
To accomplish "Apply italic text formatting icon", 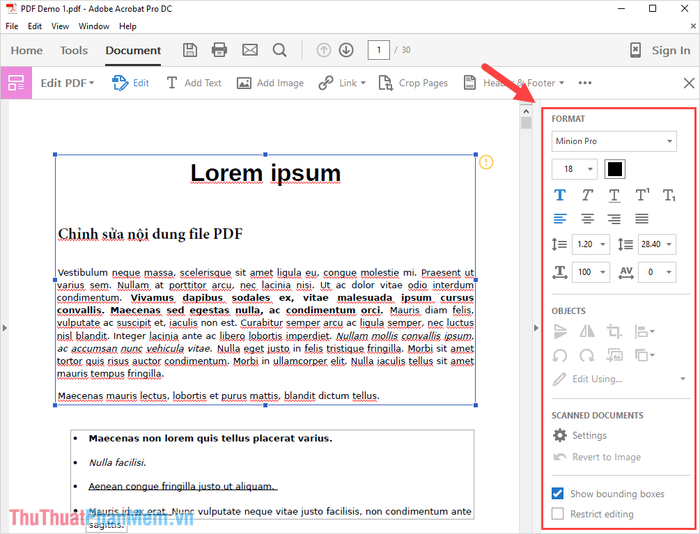I will tap(588, 195).
